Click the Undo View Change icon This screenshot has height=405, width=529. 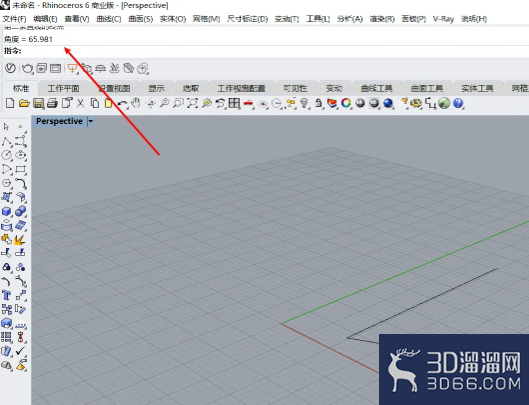point(220,103)
